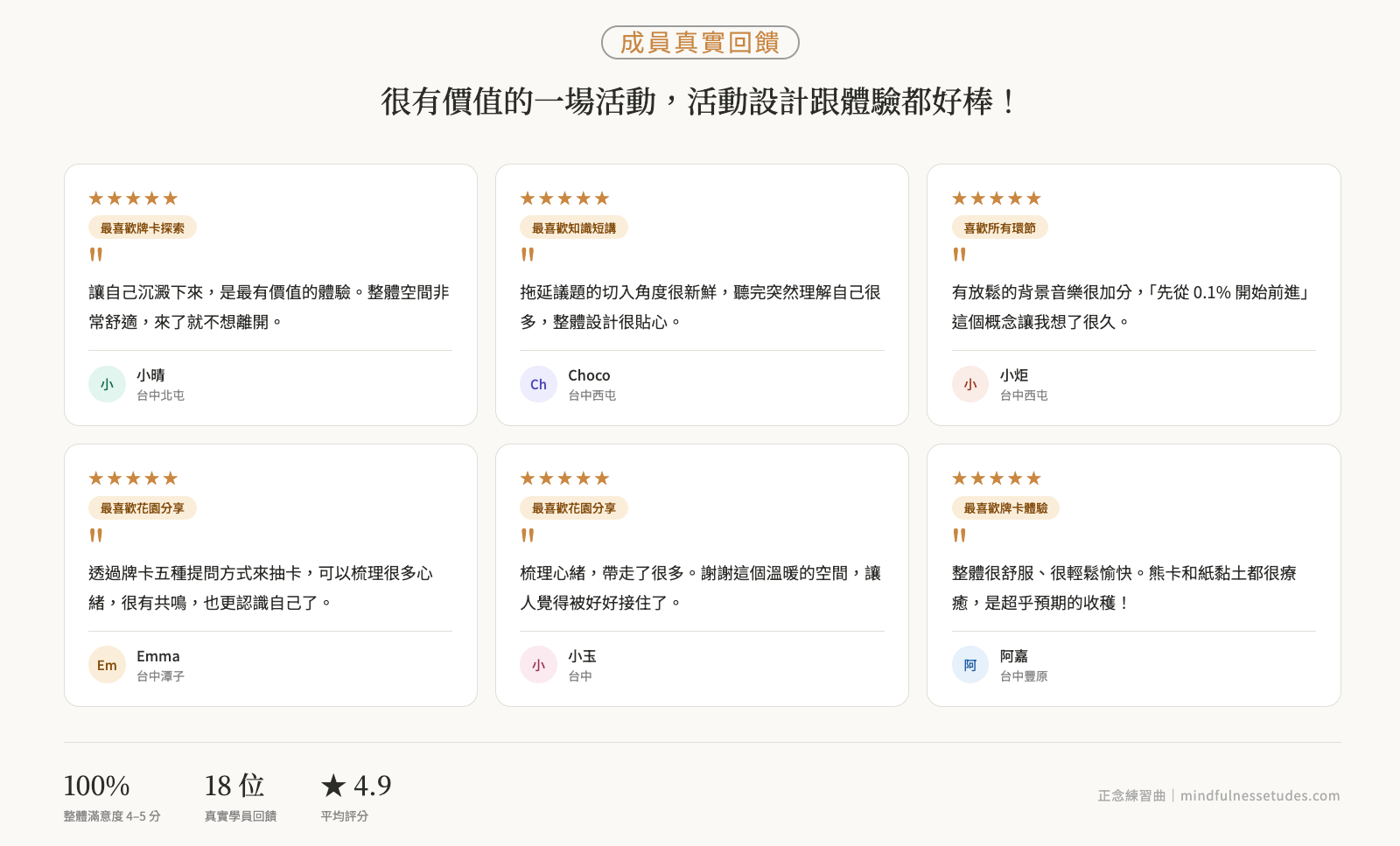Screen dimensions: 1400x846
Task: Click the 100% satisfaction statistic
Action: (x=97, y=786)
